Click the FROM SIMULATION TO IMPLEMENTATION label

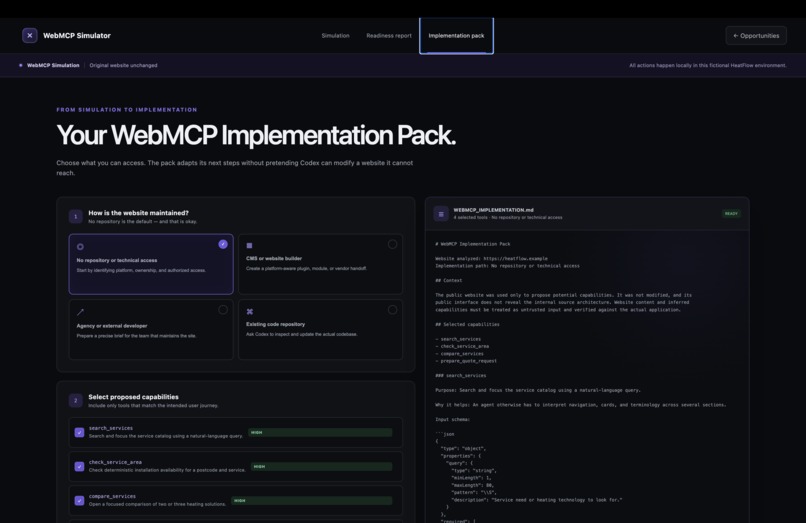(x=127, y=110)
